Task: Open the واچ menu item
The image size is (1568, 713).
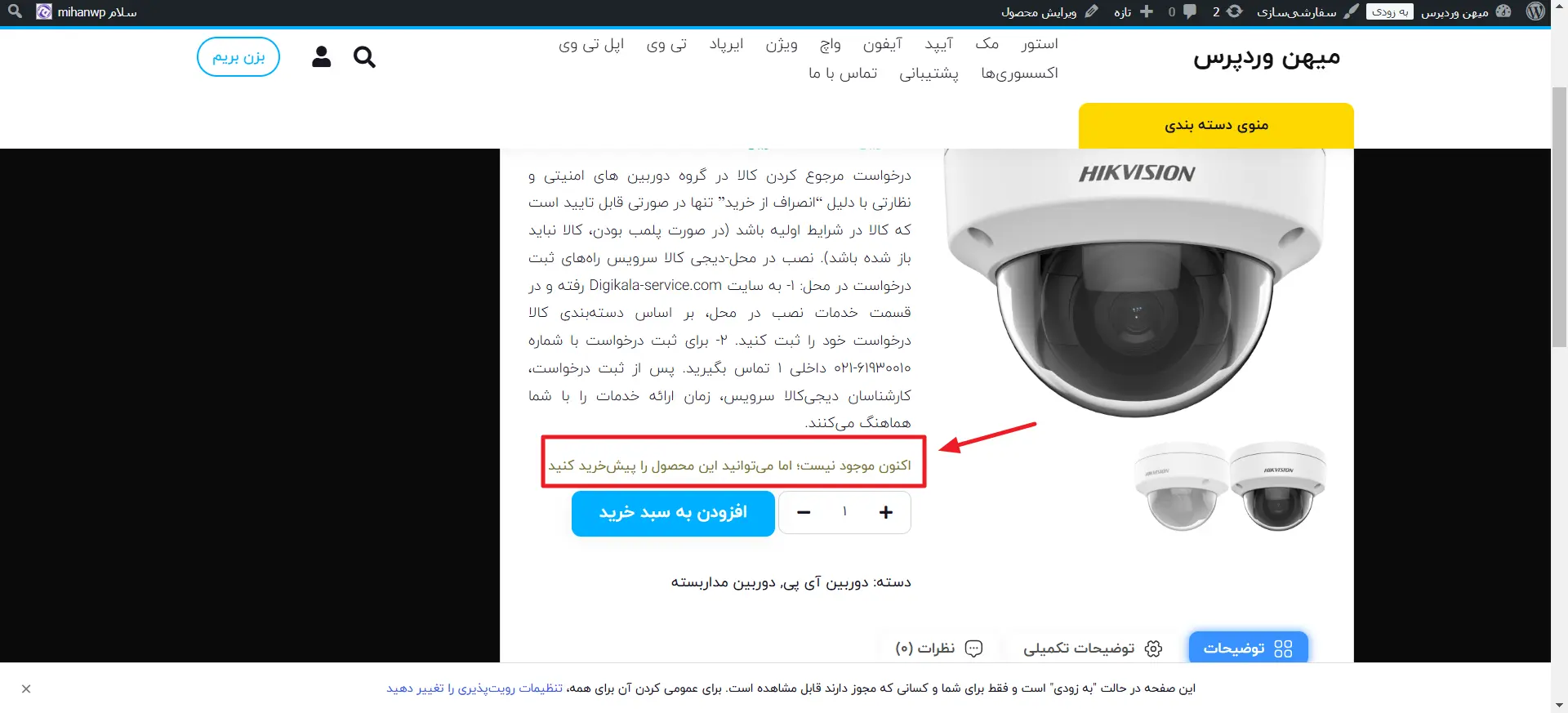Action: (x=831, y=44)
